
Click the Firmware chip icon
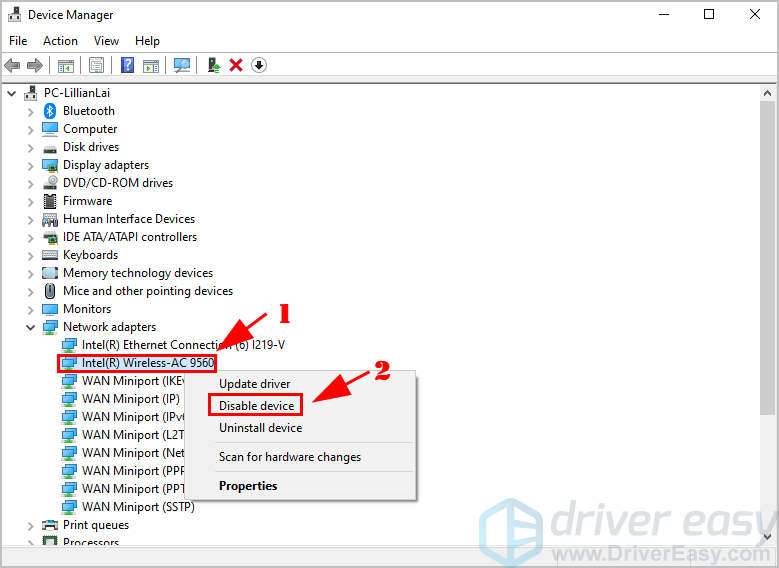point(50,201)
